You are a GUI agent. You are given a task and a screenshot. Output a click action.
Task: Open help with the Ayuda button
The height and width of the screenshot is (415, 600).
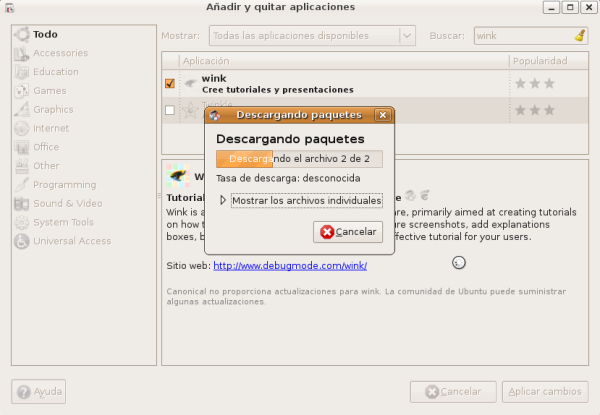pyautogui.click(x=39, y=391)
